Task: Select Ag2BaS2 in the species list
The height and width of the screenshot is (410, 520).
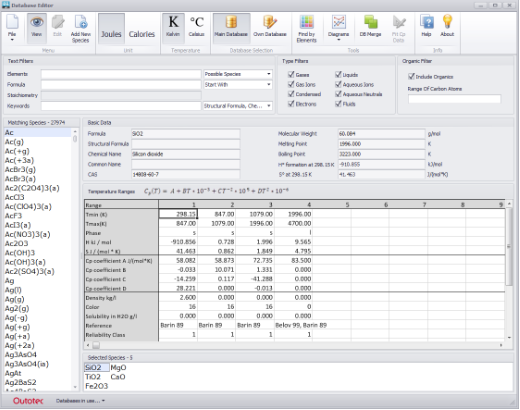Action: click(x=21, y=382)
